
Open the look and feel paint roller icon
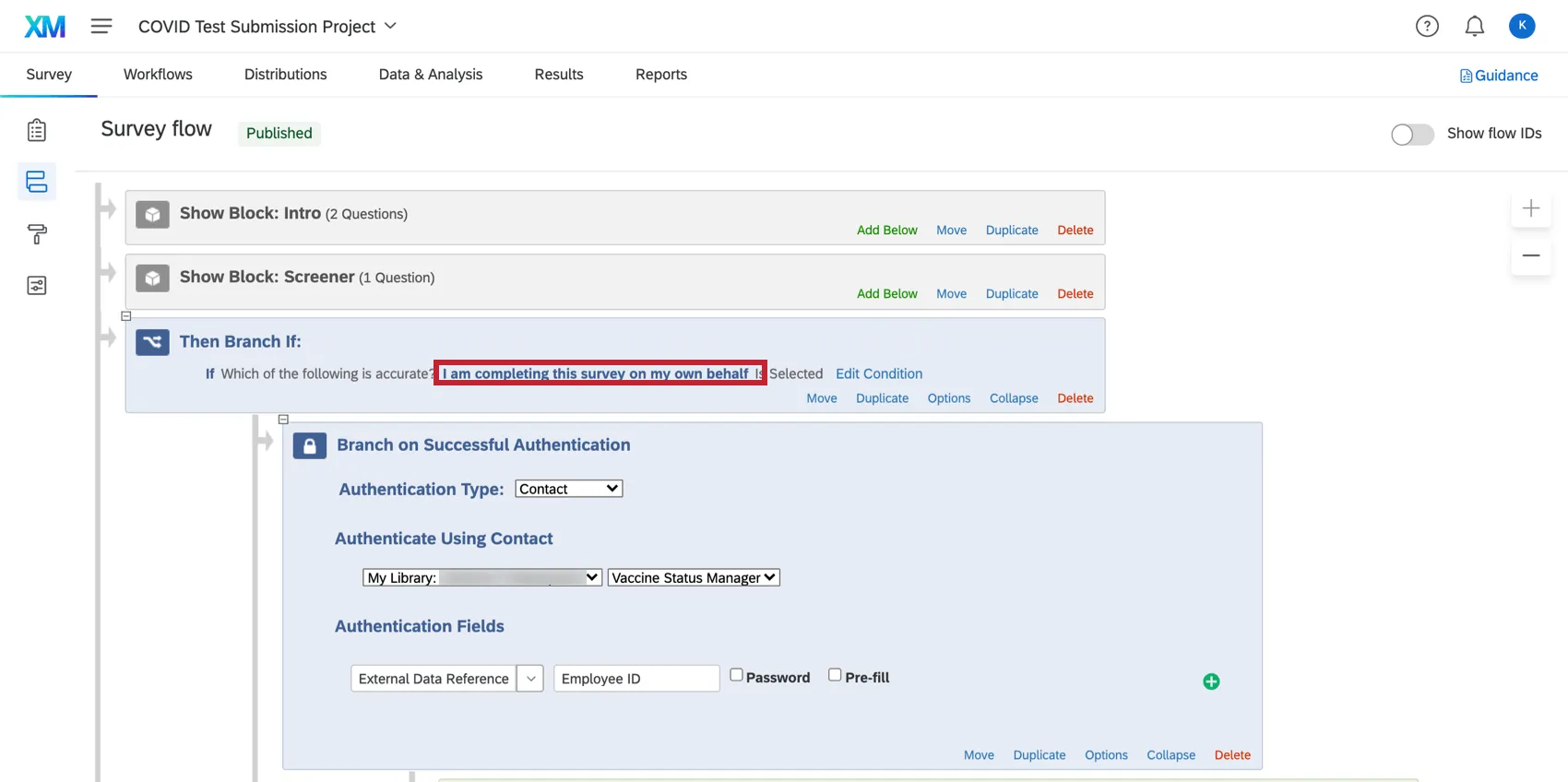click(x=37, y=234)
